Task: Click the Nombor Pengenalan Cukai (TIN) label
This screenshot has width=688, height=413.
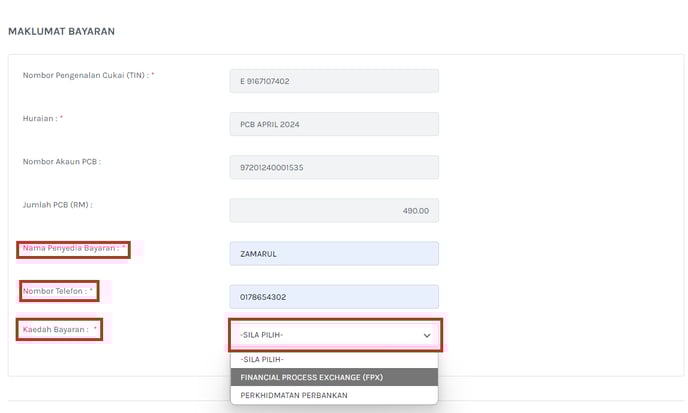Action: click(x=88, y=75)
